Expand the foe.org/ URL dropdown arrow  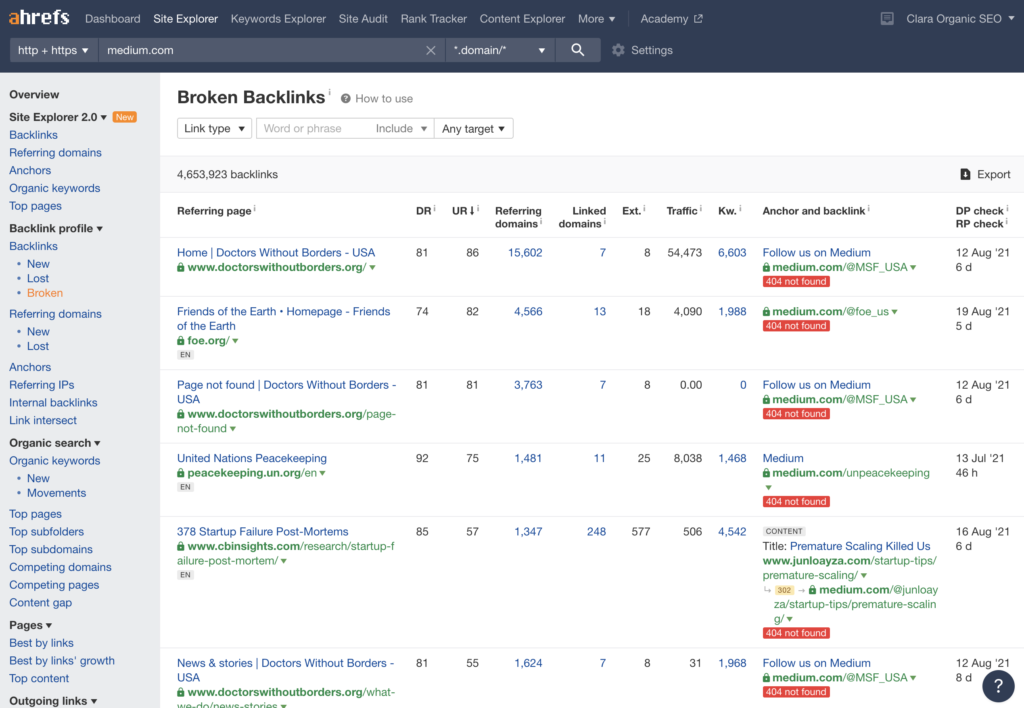pyautogui.click(x=235, y=341)
